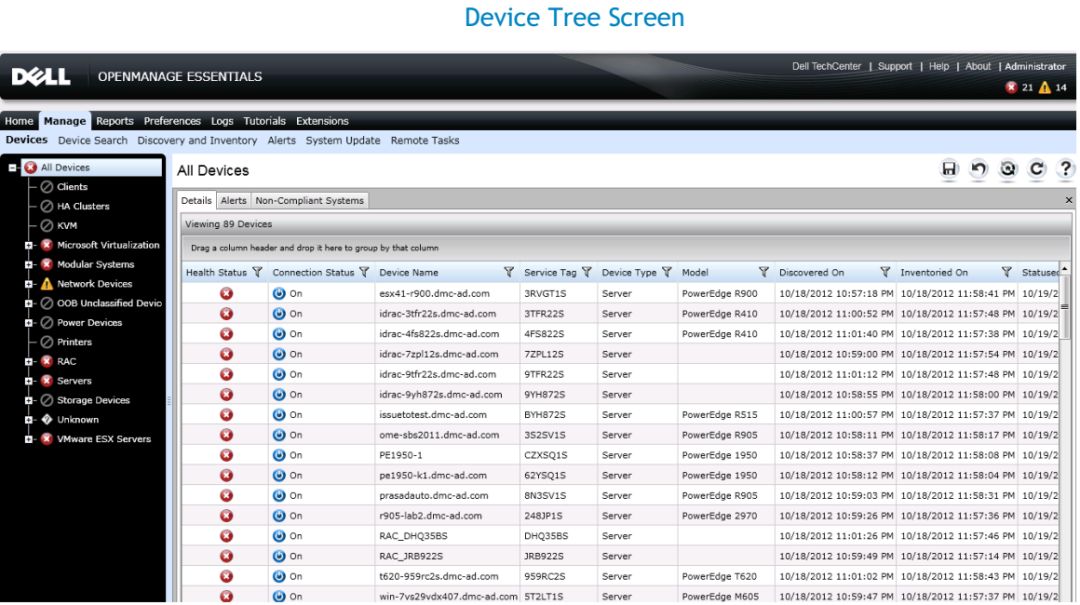
Task: Expand the Storage Devices node
Action: pyautogui.click(x=29, y=400)
